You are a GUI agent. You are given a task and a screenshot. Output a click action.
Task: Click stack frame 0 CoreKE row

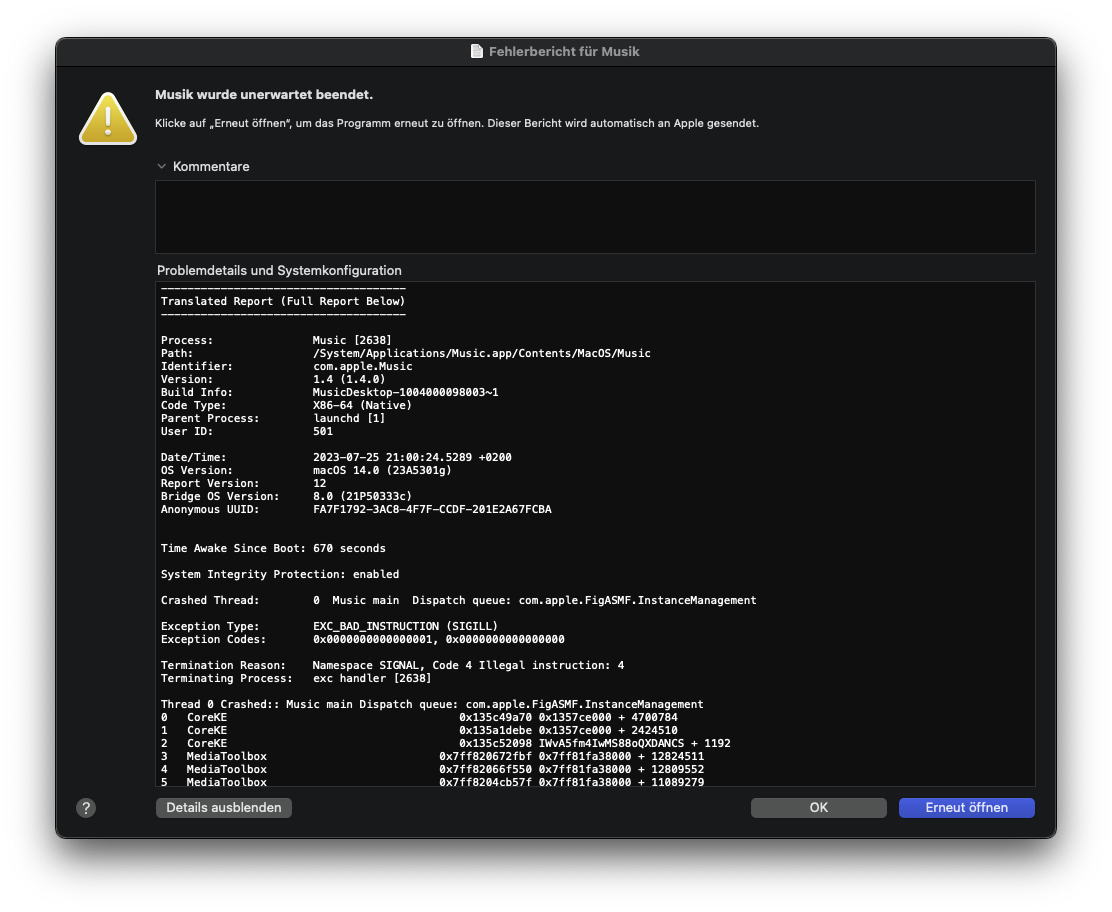(x=419, y=718)
